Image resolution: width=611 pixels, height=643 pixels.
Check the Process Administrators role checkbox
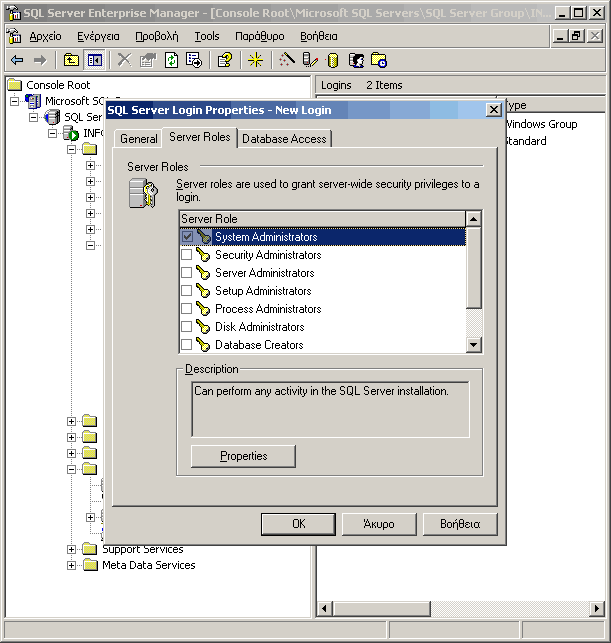point(187,309)
